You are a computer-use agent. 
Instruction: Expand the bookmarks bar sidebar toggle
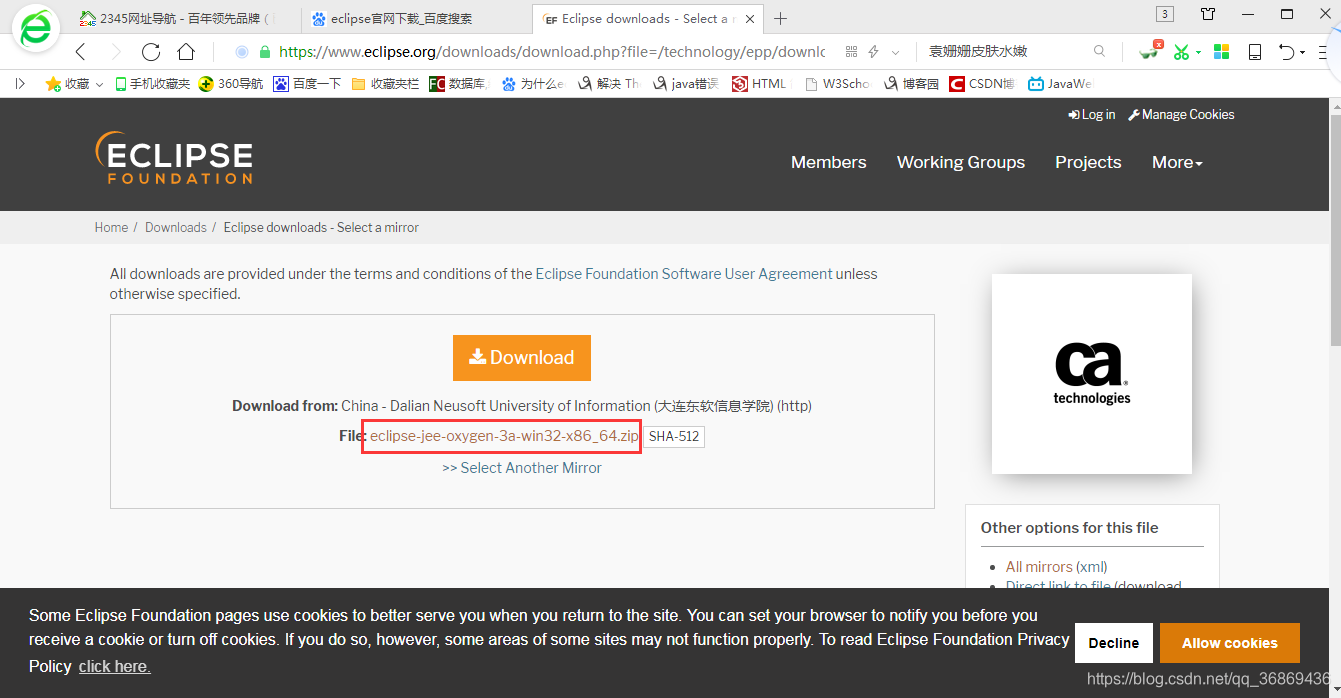point(20,84)
